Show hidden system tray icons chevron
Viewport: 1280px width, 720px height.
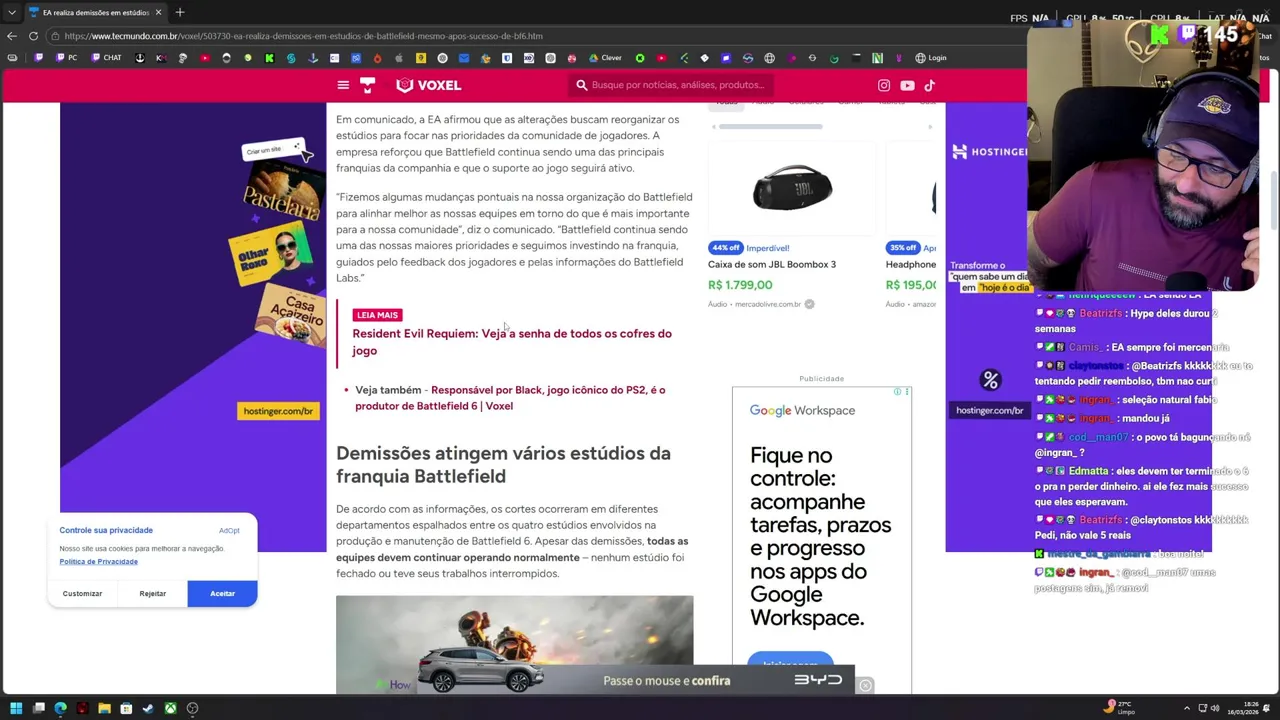pyautogui.click(x=1187, y=708)
